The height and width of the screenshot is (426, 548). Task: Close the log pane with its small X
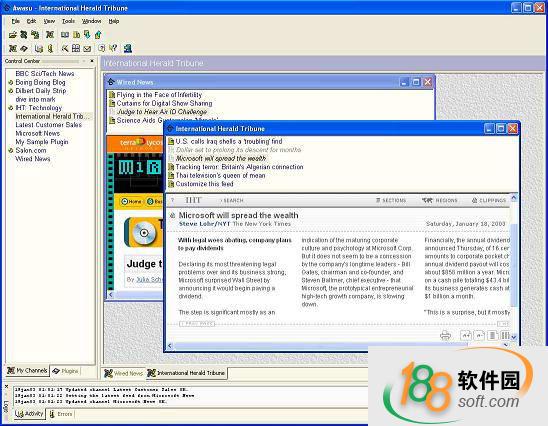coord(6,387)
